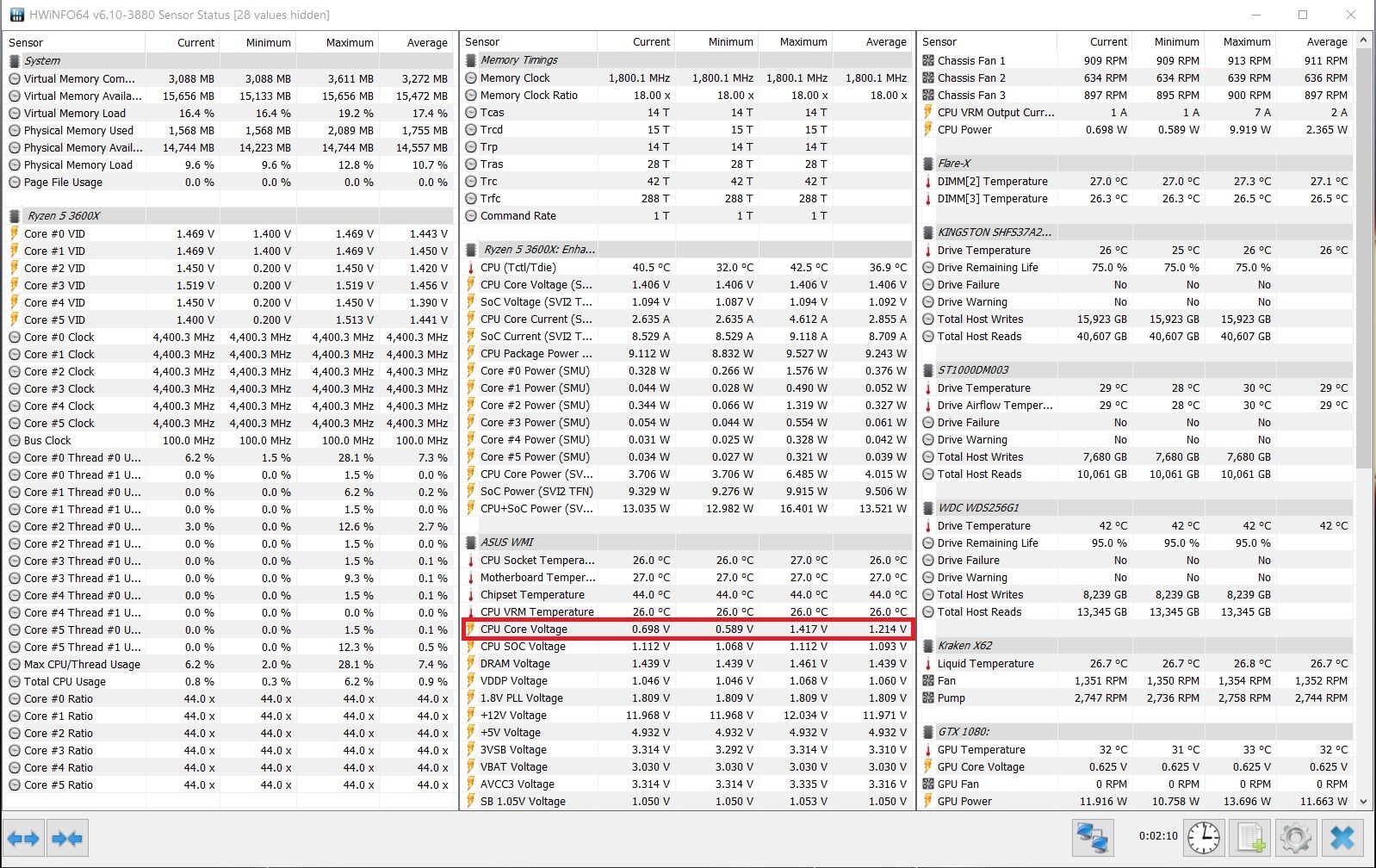This screenshot has width=1376, height=868.
Task: Open sensor settings gear icon
Action: coord(1295,838)
